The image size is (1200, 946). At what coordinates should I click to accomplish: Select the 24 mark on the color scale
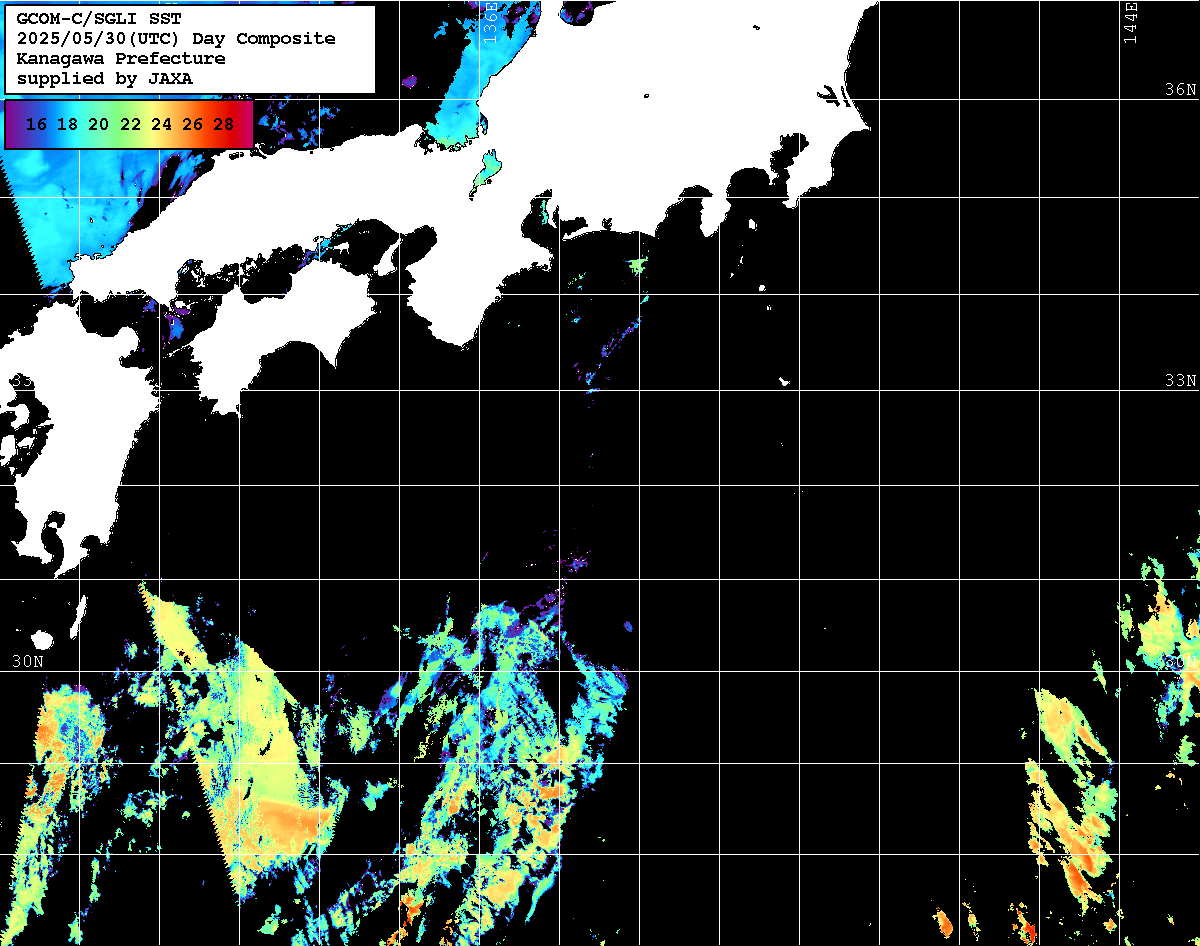click(x=161, y=125)
